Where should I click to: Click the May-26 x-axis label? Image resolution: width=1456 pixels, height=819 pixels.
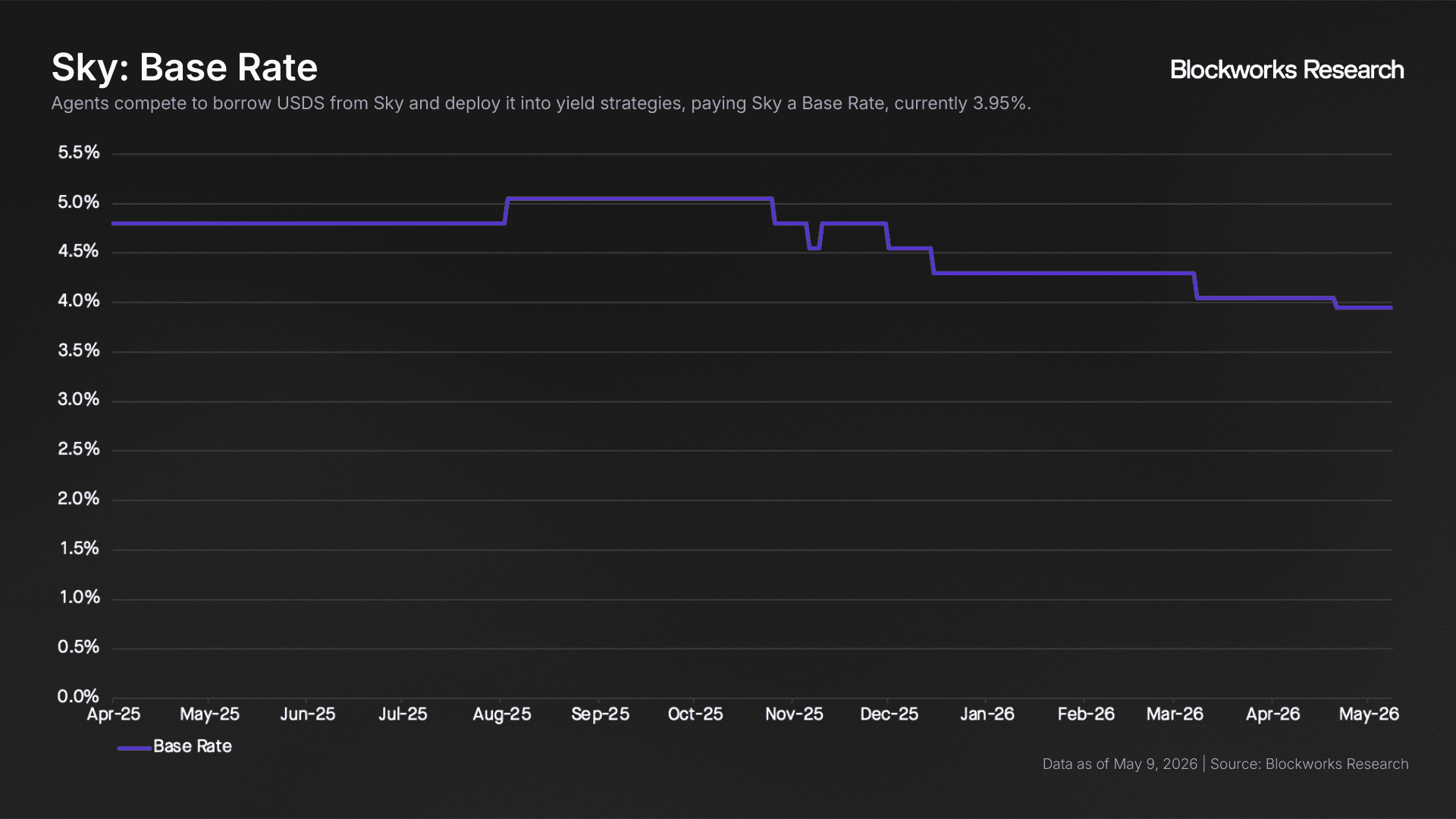tap(1369, 714)
